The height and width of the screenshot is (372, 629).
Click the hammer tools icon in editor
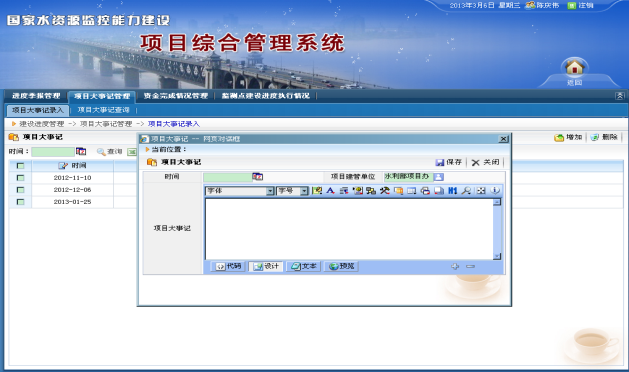click(384, 191)
